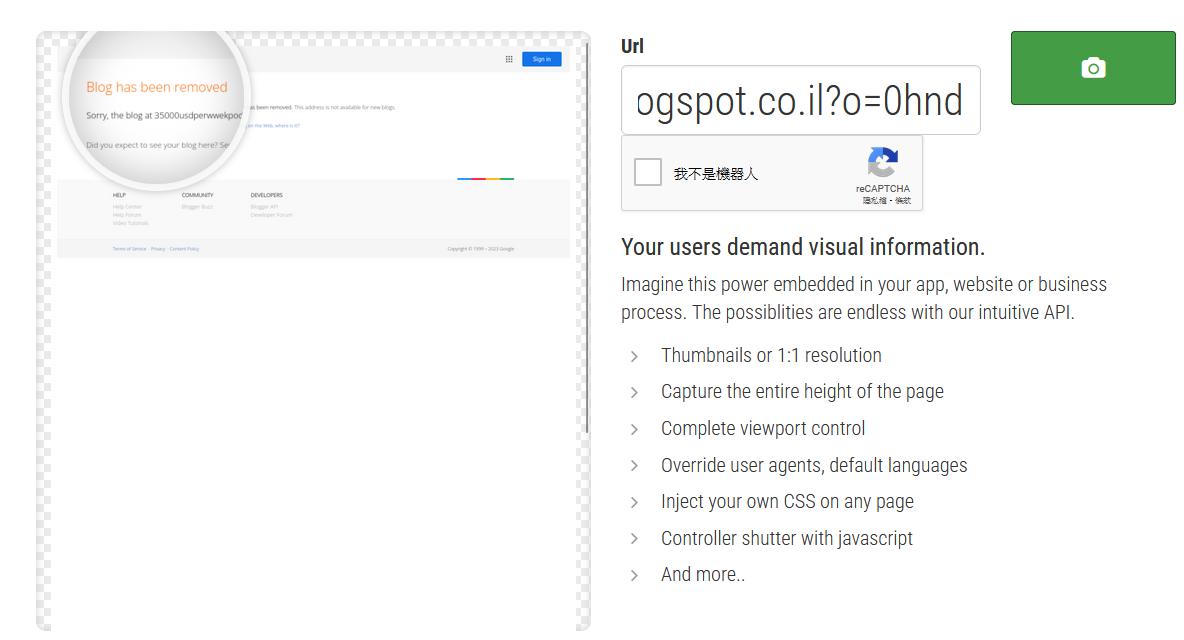1184x640 pixels.
Task: Click "Capture the entire height of the page"
Action: (802, 392)
